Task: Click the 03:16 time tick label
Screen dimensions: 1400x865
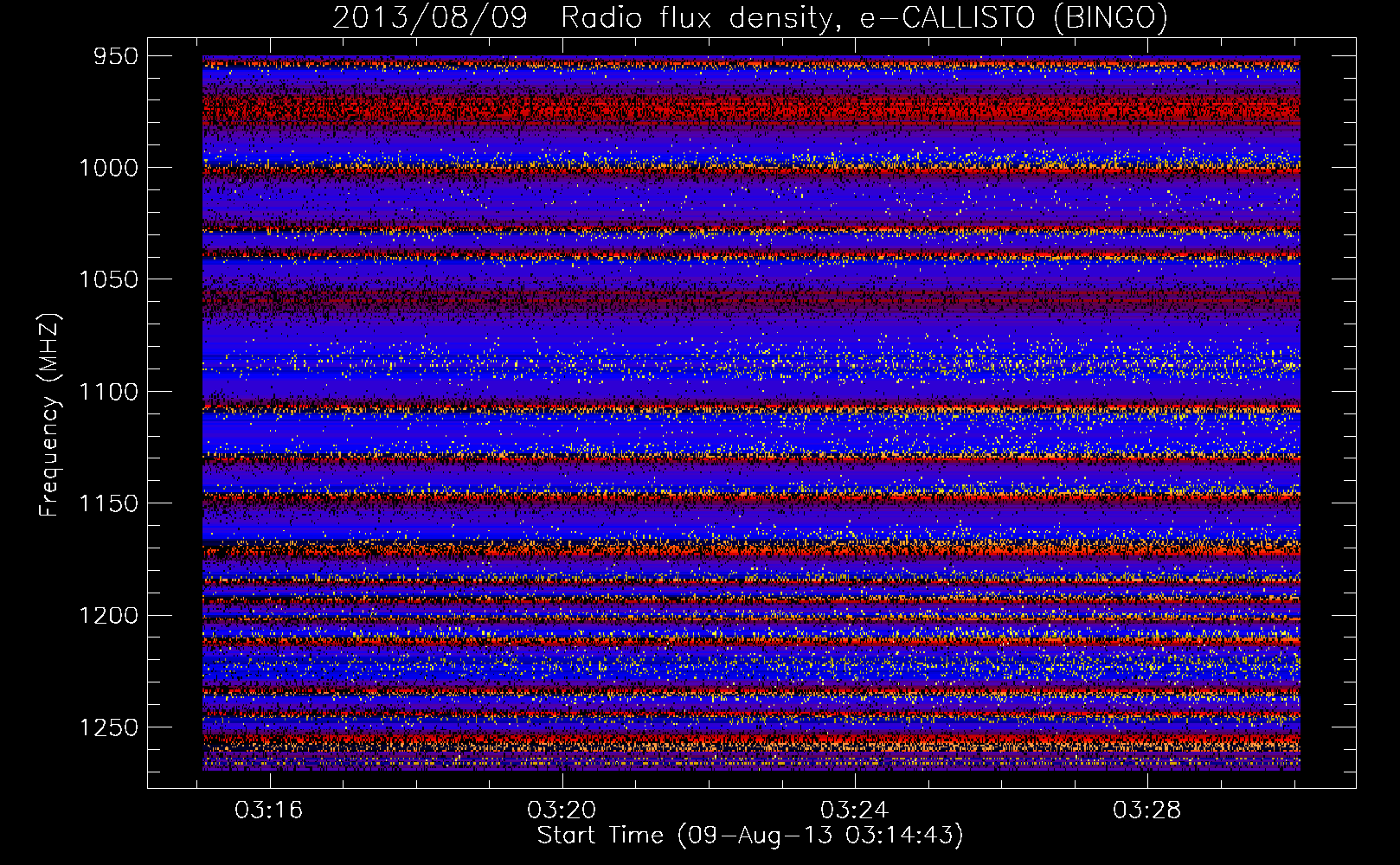Action: coord(269,810)
